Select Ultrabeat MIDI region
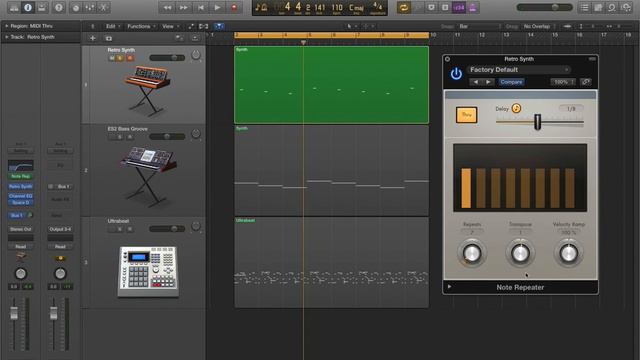Screen dimensions: 640x360 tap(331, 262)
